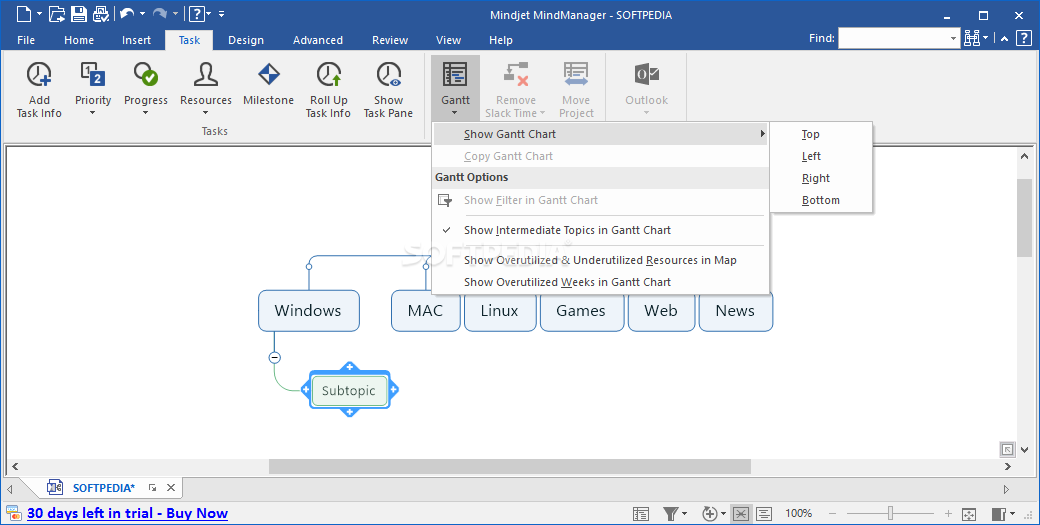
Task: Switch to the Insert tab
Action: (136, 40)
